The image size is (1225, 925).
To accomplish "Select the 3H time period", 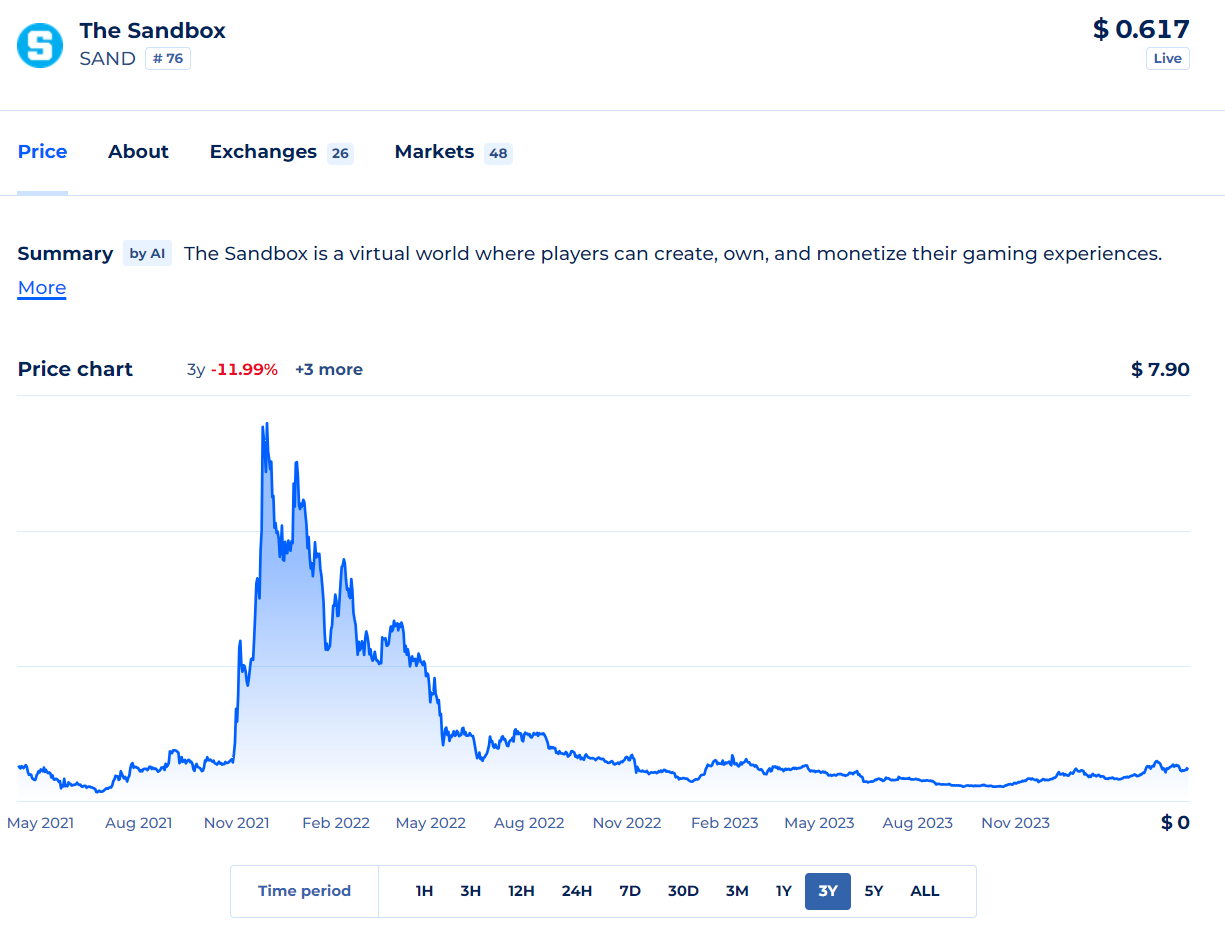I will click(x=471, y=891).
